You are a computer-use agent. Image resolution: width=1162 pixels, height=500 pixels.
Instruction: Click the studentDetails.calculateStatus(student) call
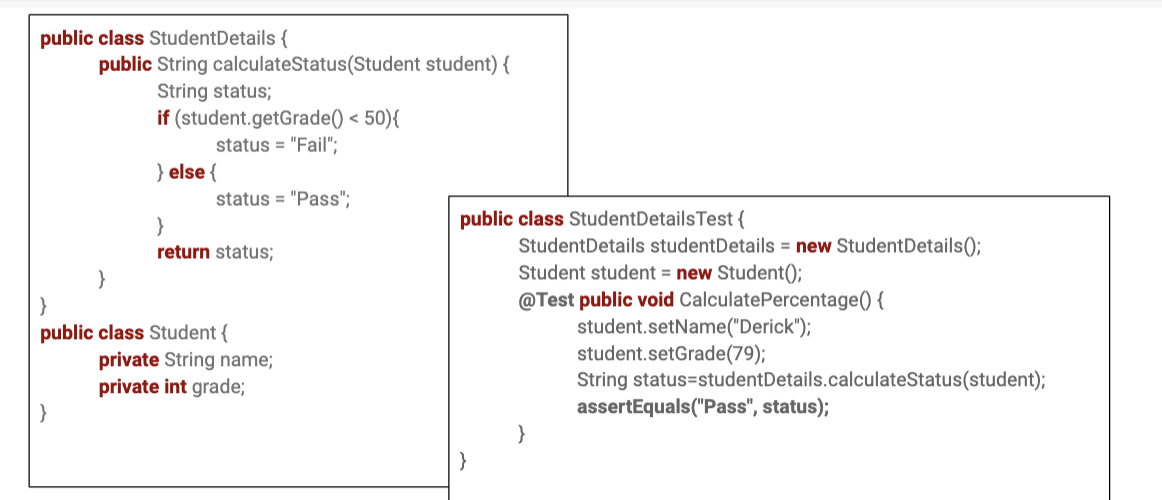(x=870, y=380)
